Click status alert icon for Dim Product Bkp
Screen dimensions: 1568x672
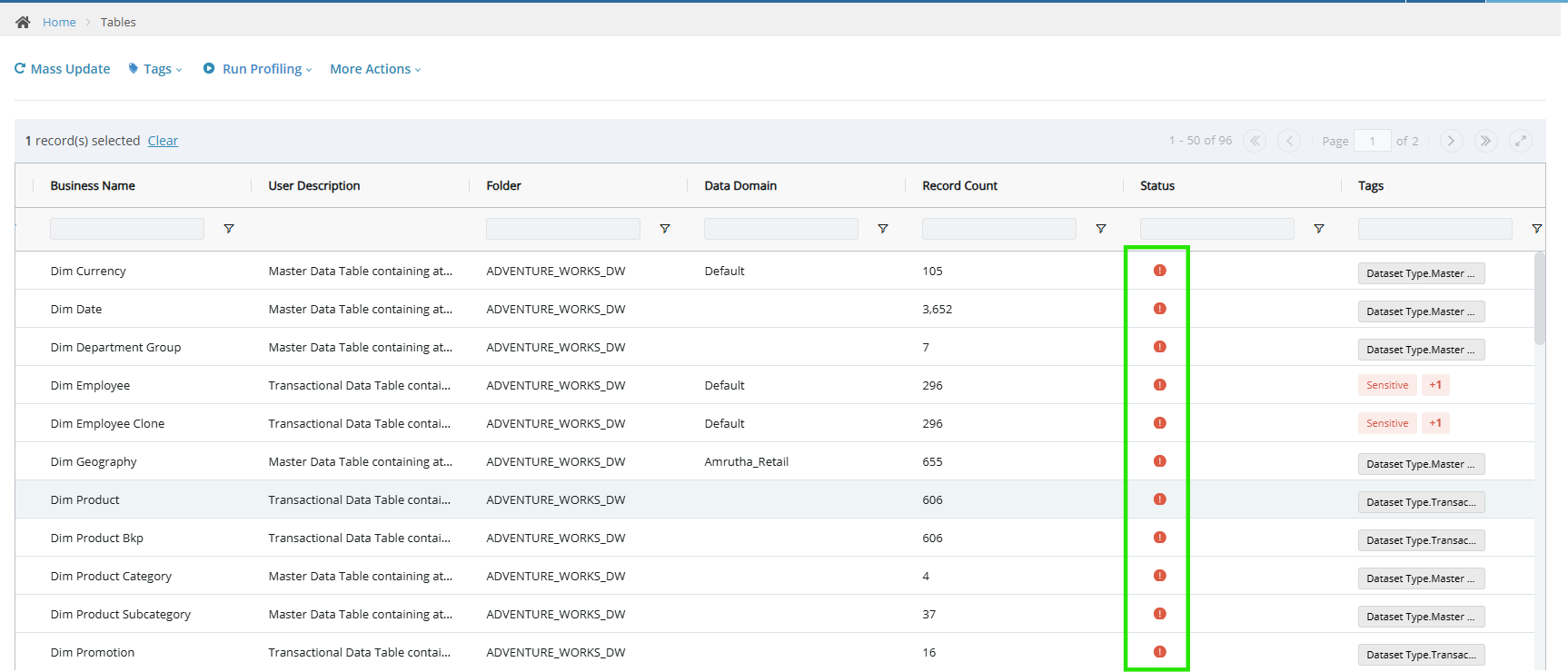pos(1160,538)
